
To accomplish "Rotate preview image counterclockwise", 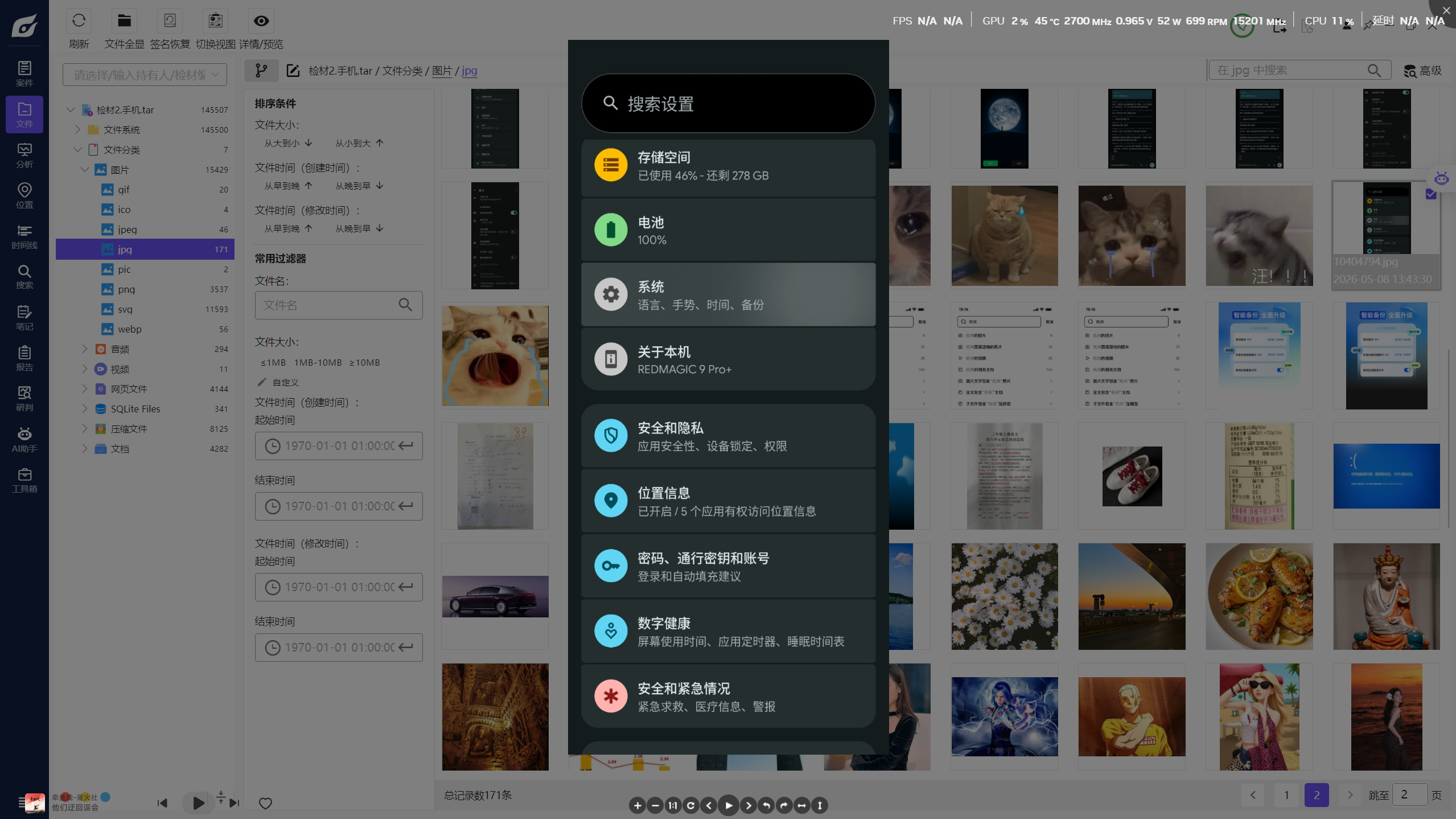I will click(766, 805).
